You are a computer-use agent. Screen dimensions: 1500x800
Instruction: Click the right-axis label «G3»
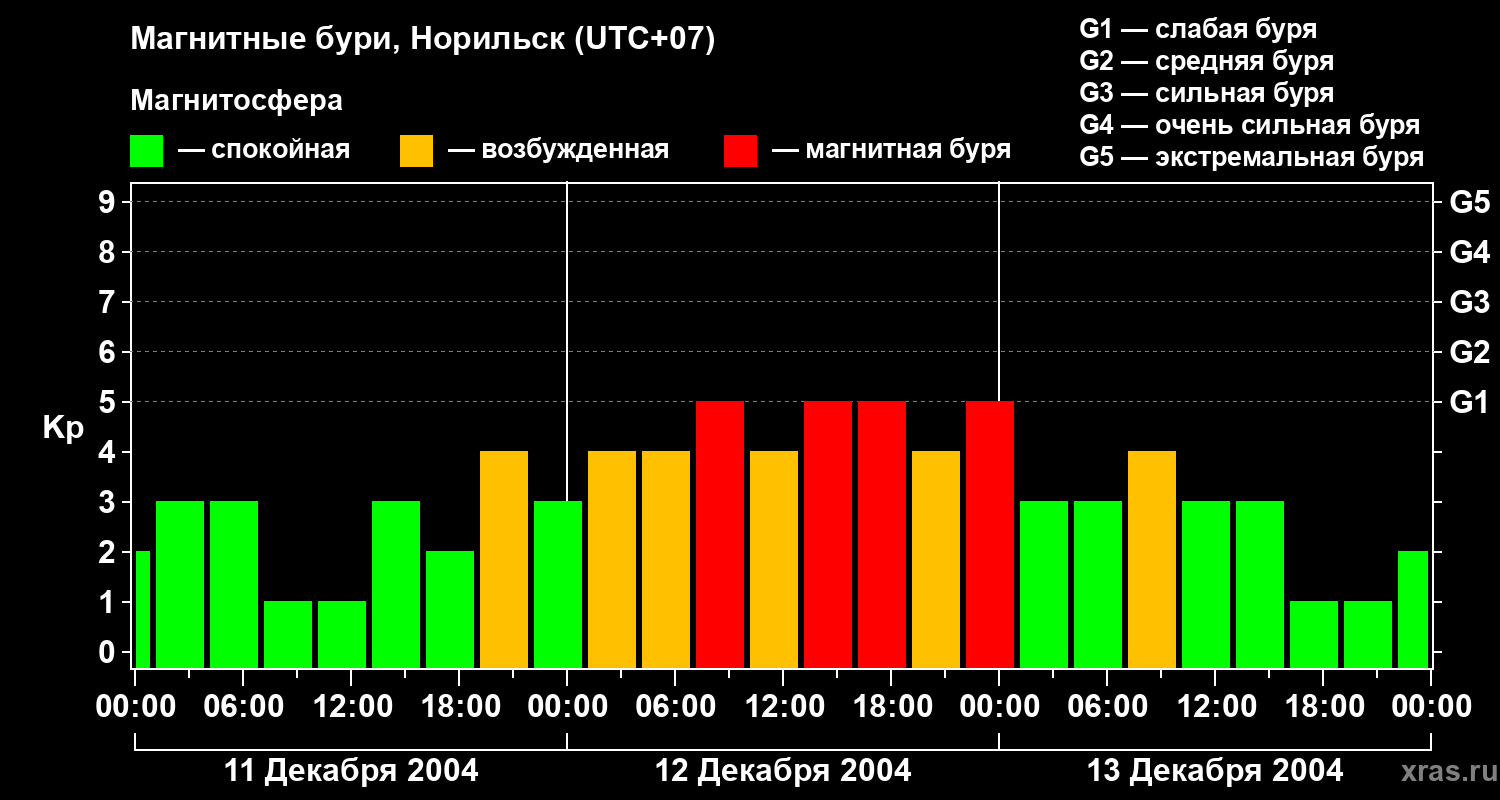tap(1469, 302)
